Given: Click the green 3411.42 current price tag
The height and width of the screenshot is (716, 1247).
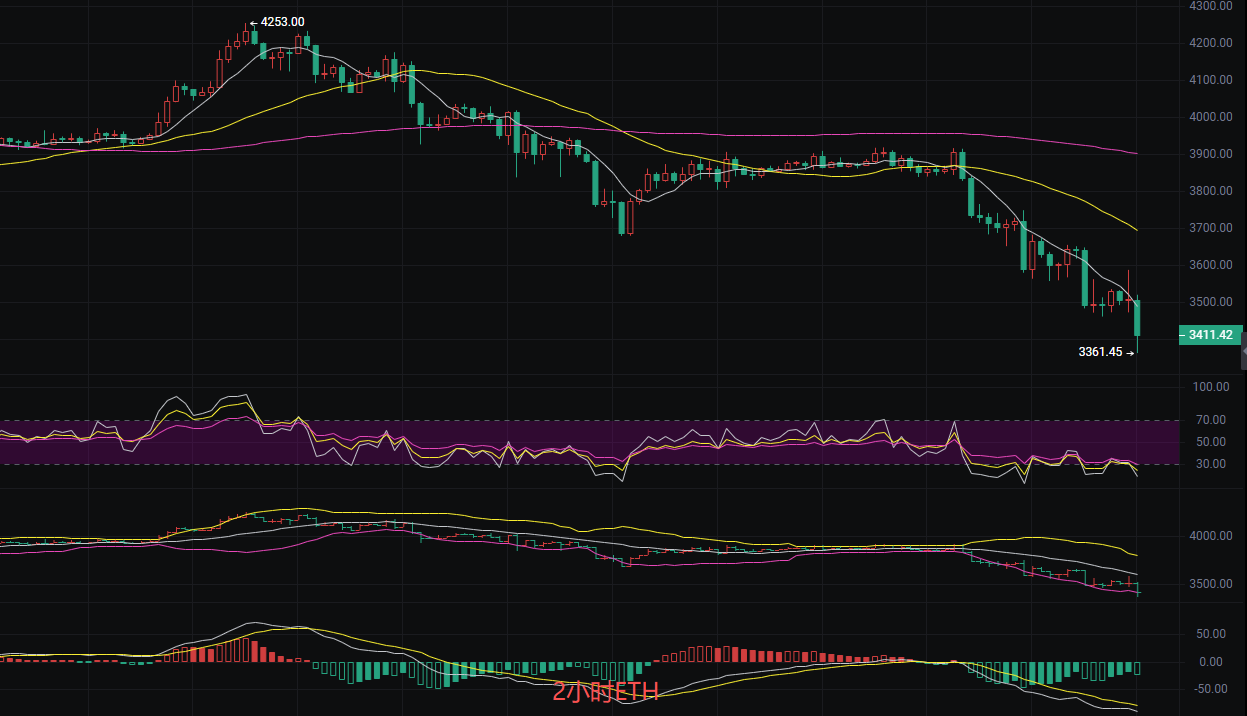Looking at the screenshot, I should pos(1211,336).
